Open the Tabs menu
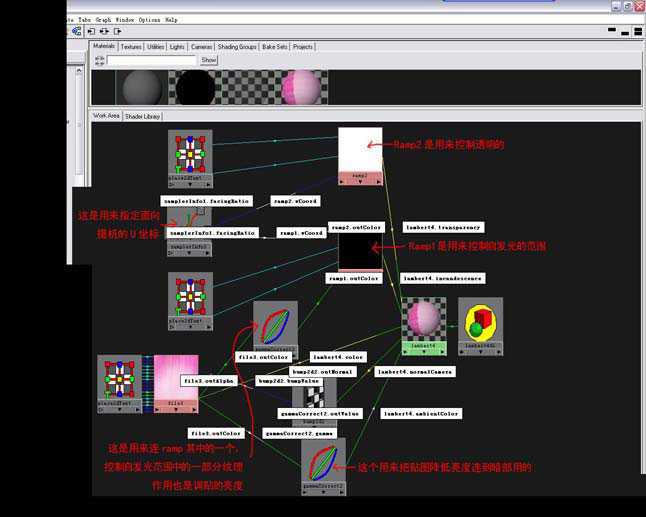The image size is (646, 517). point(84,20)
